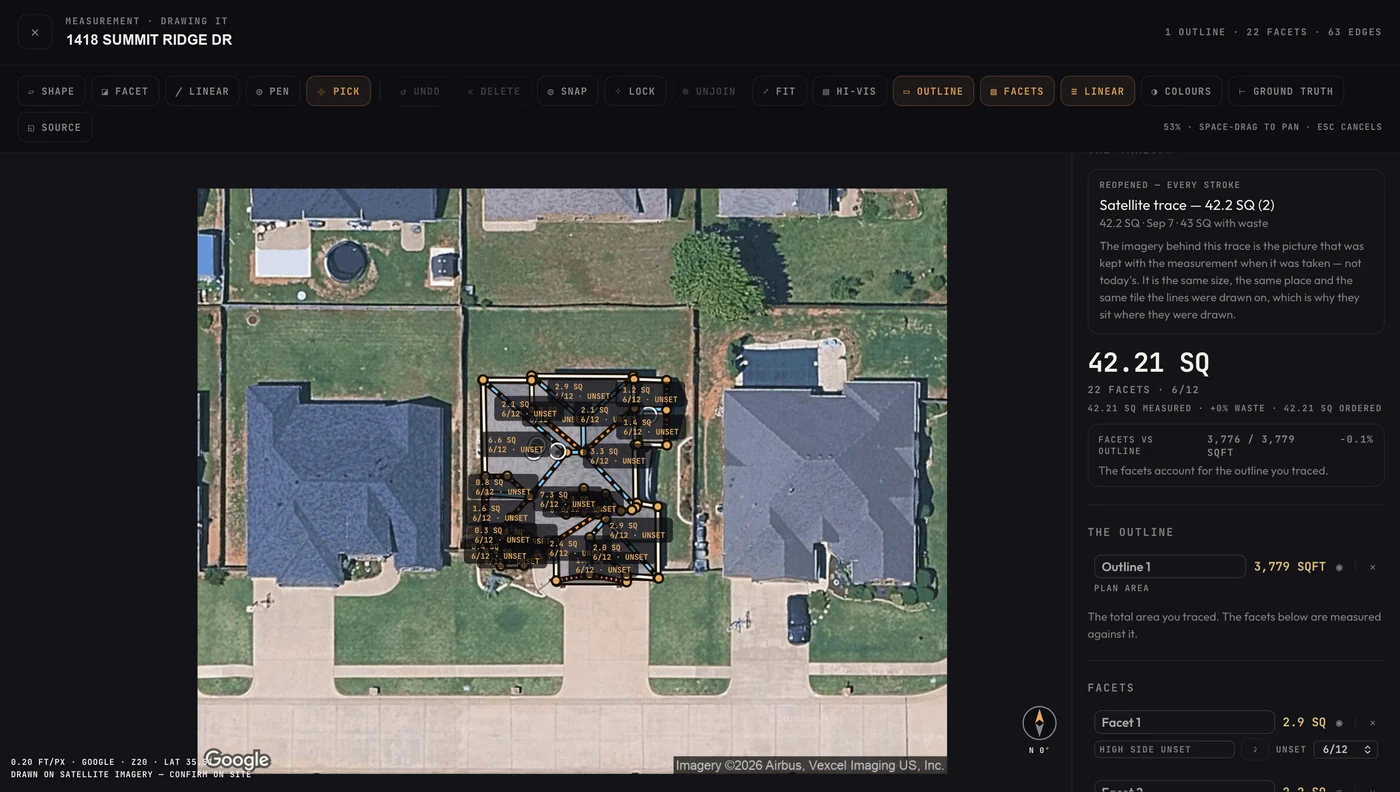
Task: Click the Delete toolbar button
Action: 493,91
